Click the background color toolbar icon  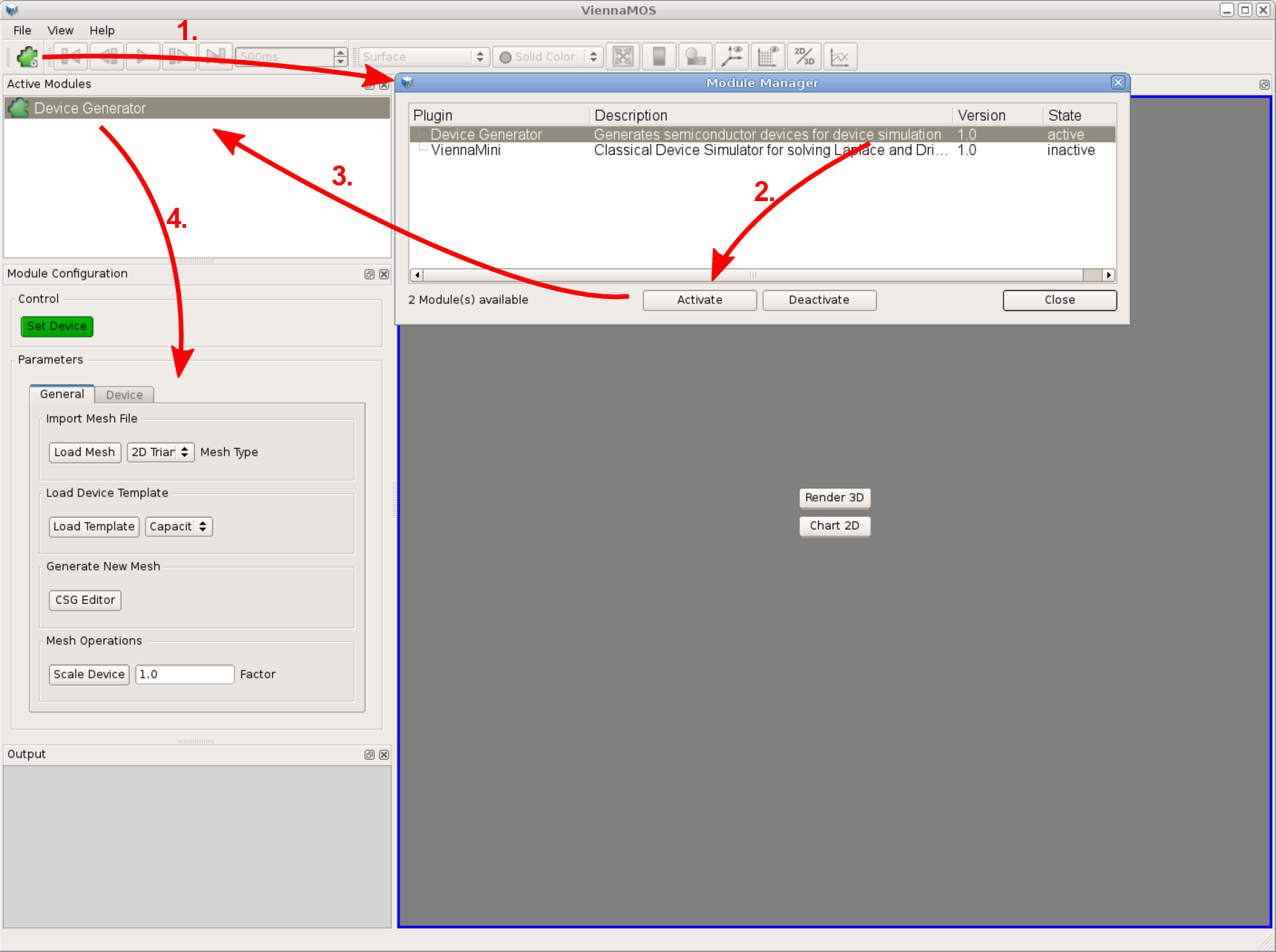click(x=659, y=56)
